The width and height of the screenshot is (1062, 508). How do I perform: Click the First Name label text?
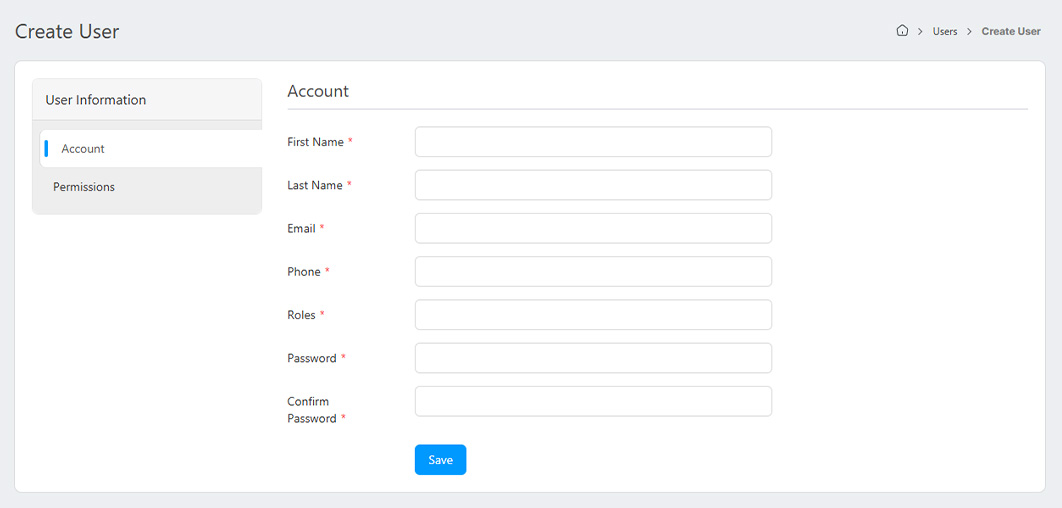[315, 142]
